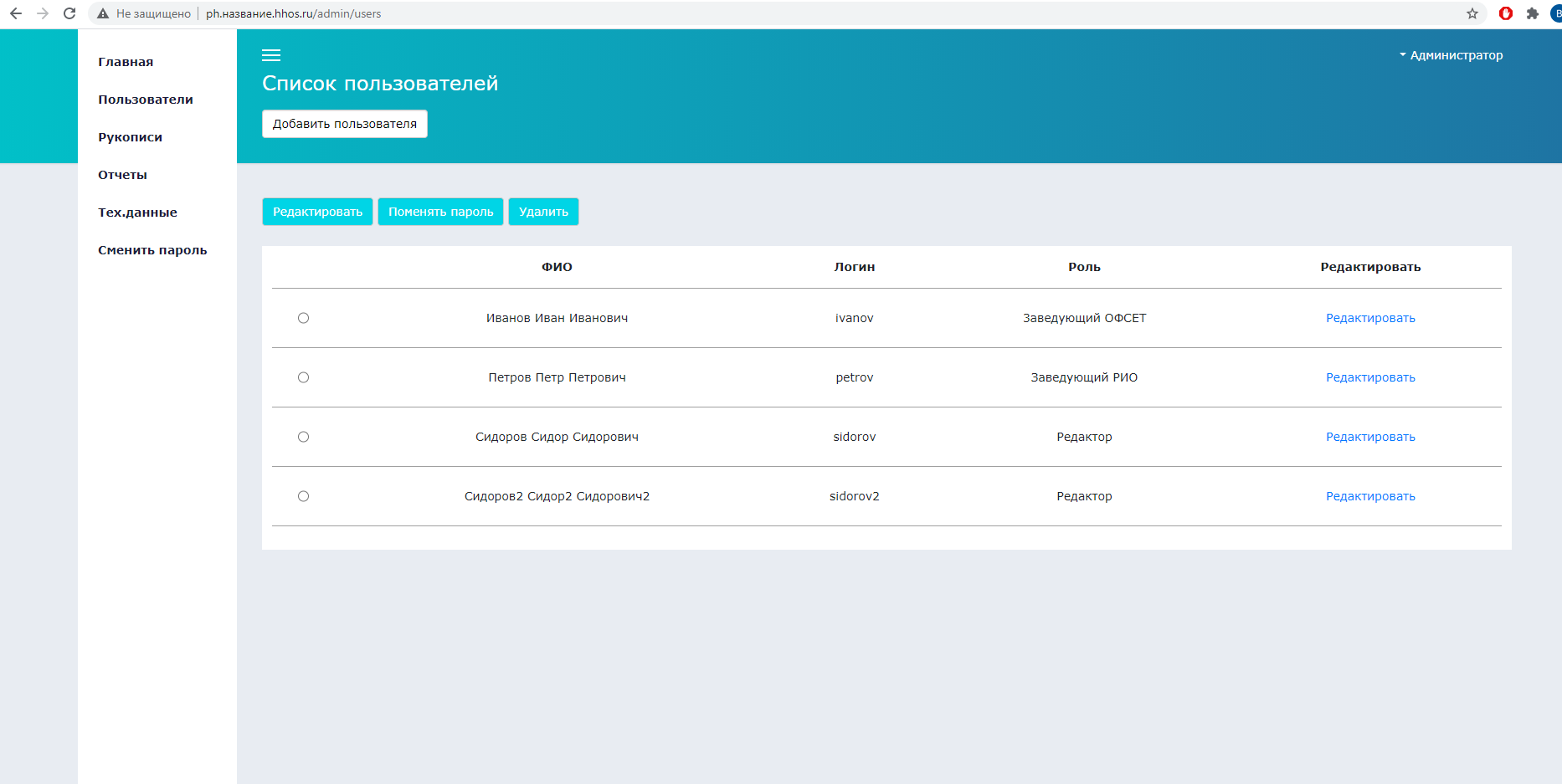The height and width of the screenshot is (784, 1562).
Task: Click the name Сидоров Сидор Сидорович
Action: 557,437
